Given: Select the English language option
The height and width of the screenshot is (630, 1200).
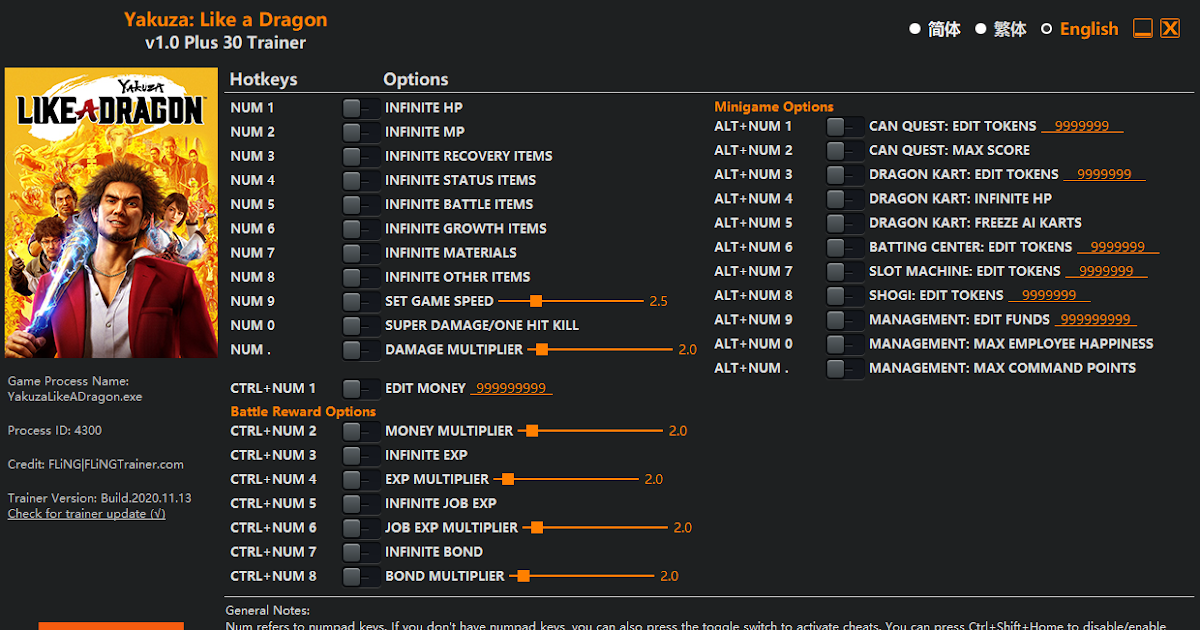Looking at the screenshot, I should tap(1079, 29).
